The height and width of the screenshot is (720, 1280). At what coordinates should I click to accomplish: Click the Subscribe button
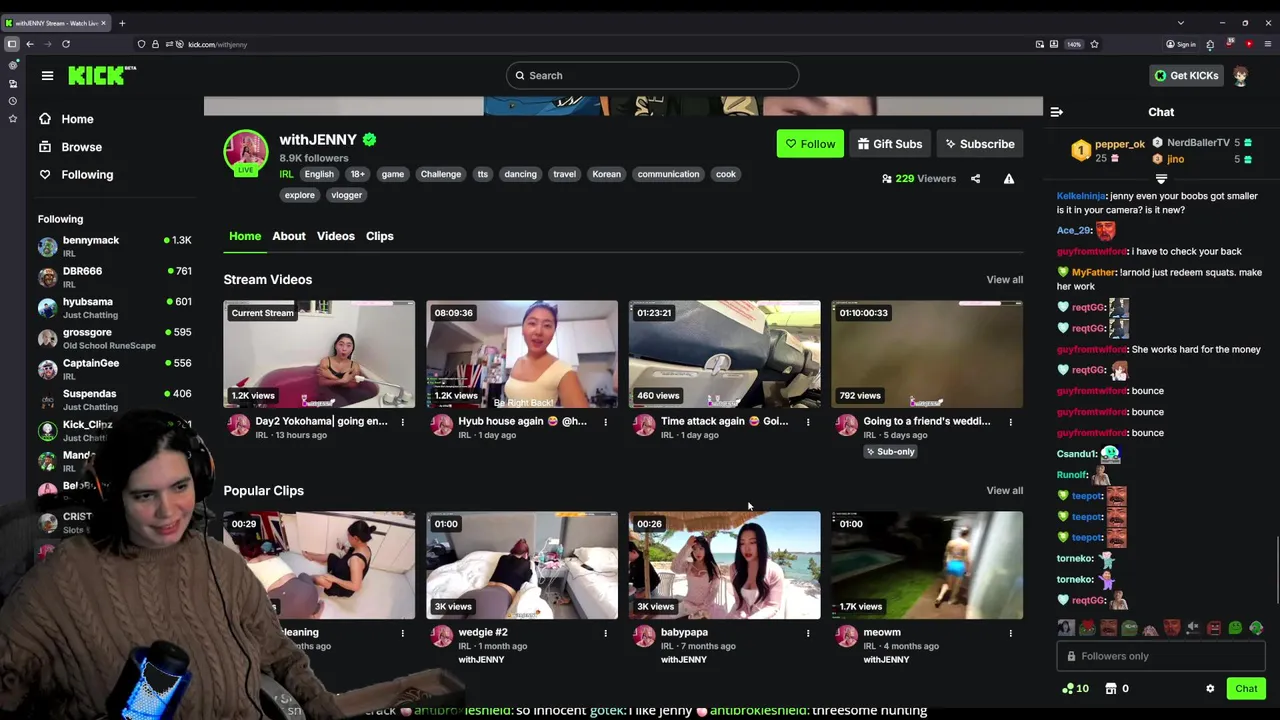tap(980, 144)
